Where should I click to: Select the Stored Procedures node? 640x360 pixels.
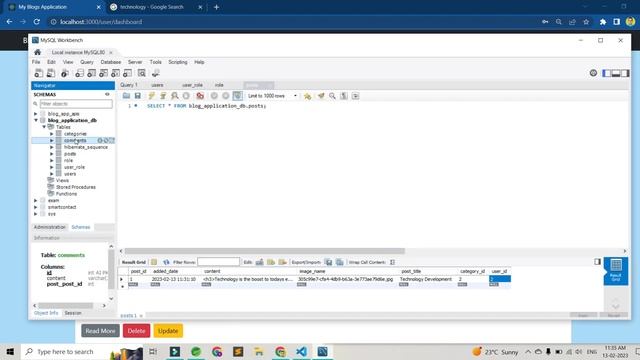point(76,187)
